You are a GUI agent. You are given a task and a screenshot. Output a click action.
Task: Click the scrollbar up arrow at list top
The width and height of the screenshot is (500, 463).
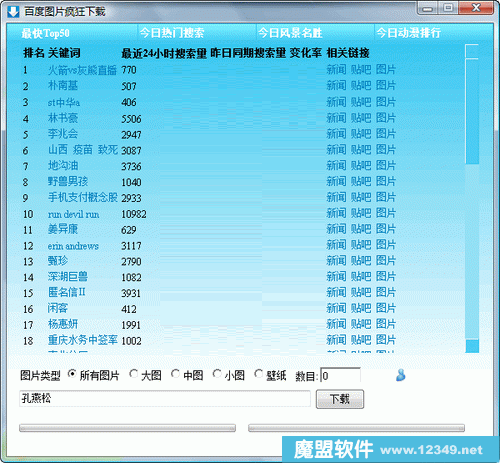(x=472, y=51)
